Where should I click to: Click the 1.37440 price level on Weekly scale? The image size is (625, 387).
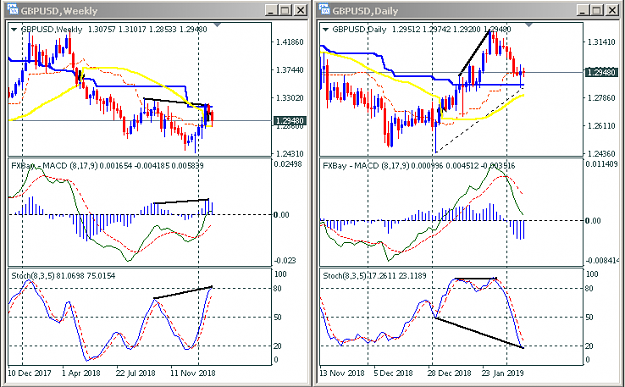click(290, 70)
